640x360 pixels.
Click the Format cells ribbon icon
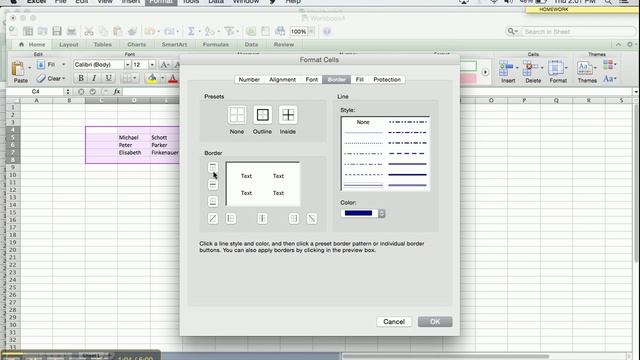556,68
